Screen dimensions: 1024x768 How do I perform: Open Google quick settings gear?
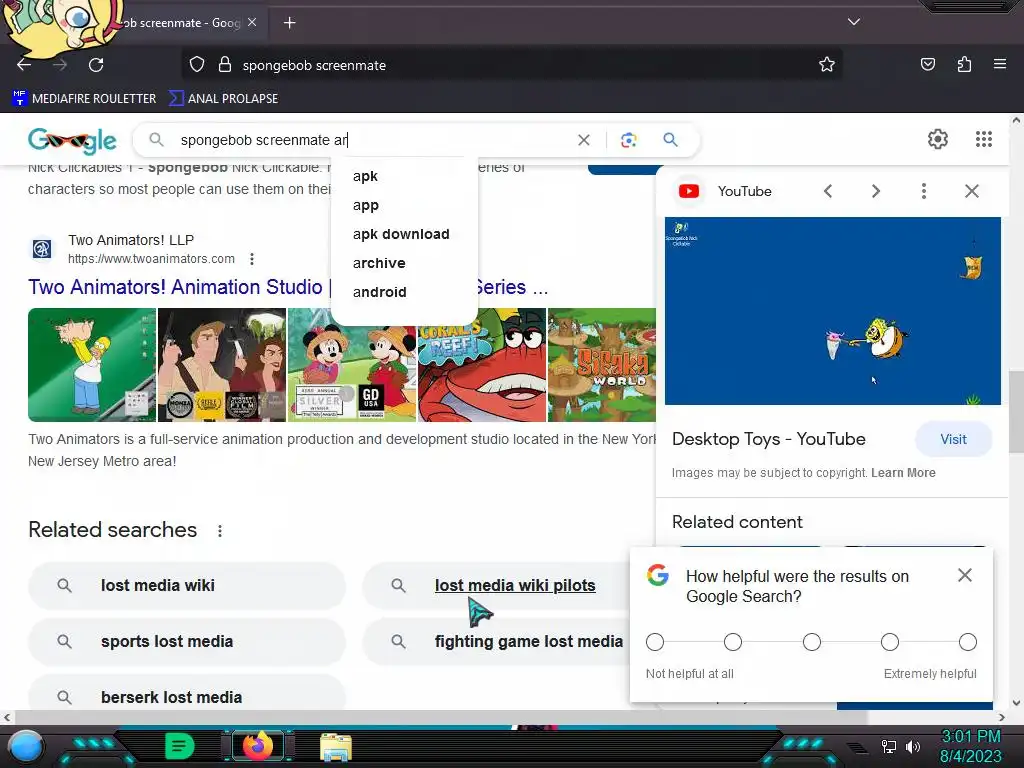tap(938, 139)
